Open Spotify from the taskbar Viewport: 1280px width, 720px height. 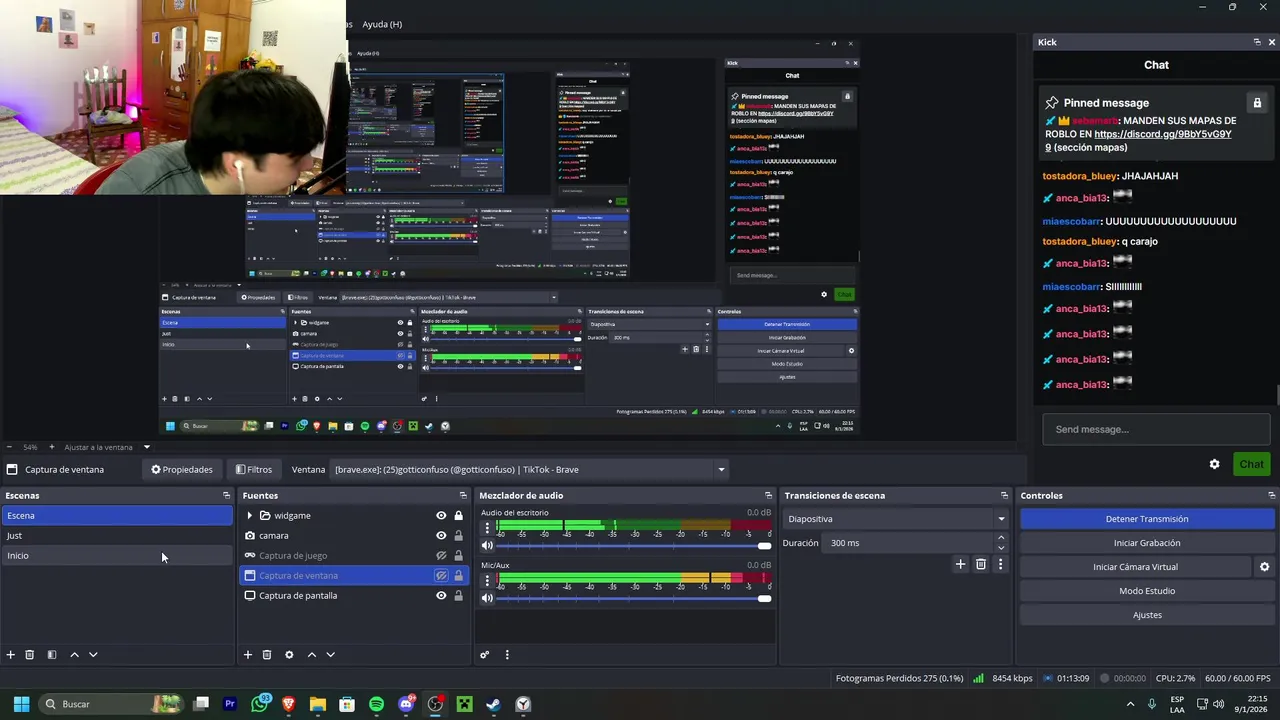click(x=376, y=704)
